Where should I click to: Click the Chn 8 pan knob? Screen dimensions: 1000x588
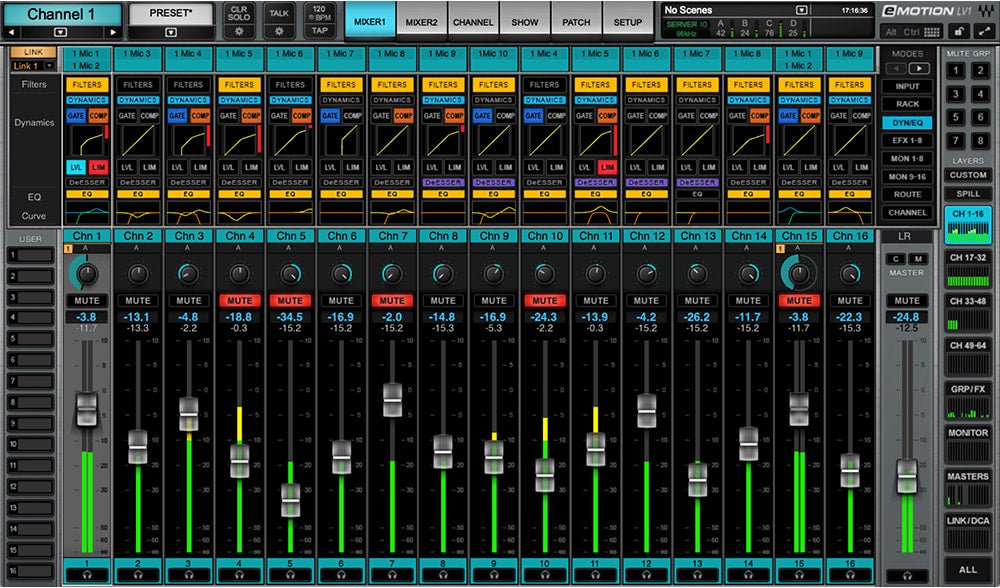pyautogui.click(x=443, y=274)
